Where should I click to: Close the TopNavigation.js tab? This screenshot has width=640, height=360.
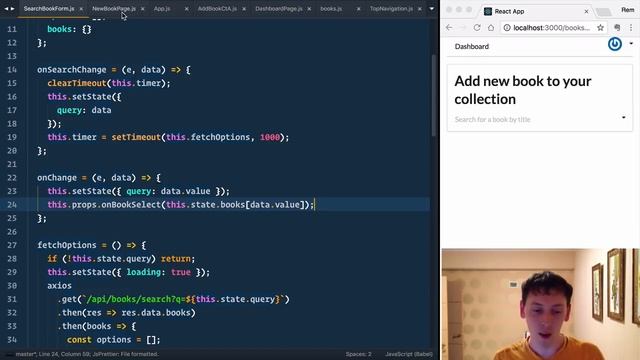click(420, 9)
